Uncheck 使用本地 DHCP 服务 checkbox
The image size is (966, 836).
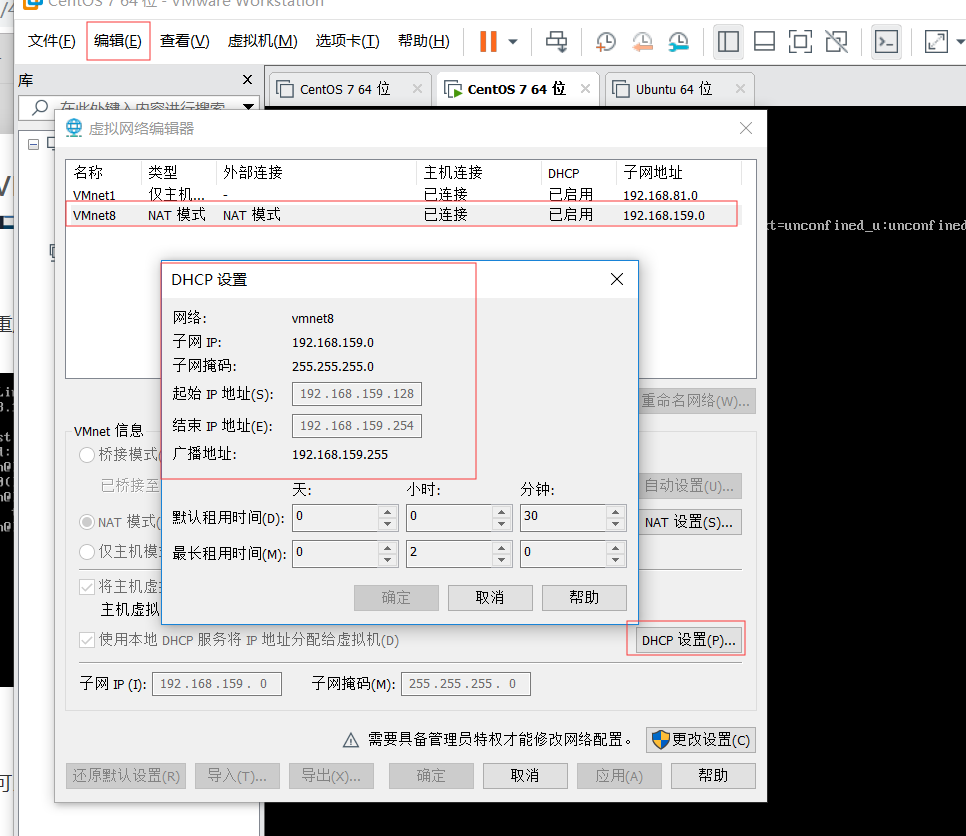tap(87, 641)
